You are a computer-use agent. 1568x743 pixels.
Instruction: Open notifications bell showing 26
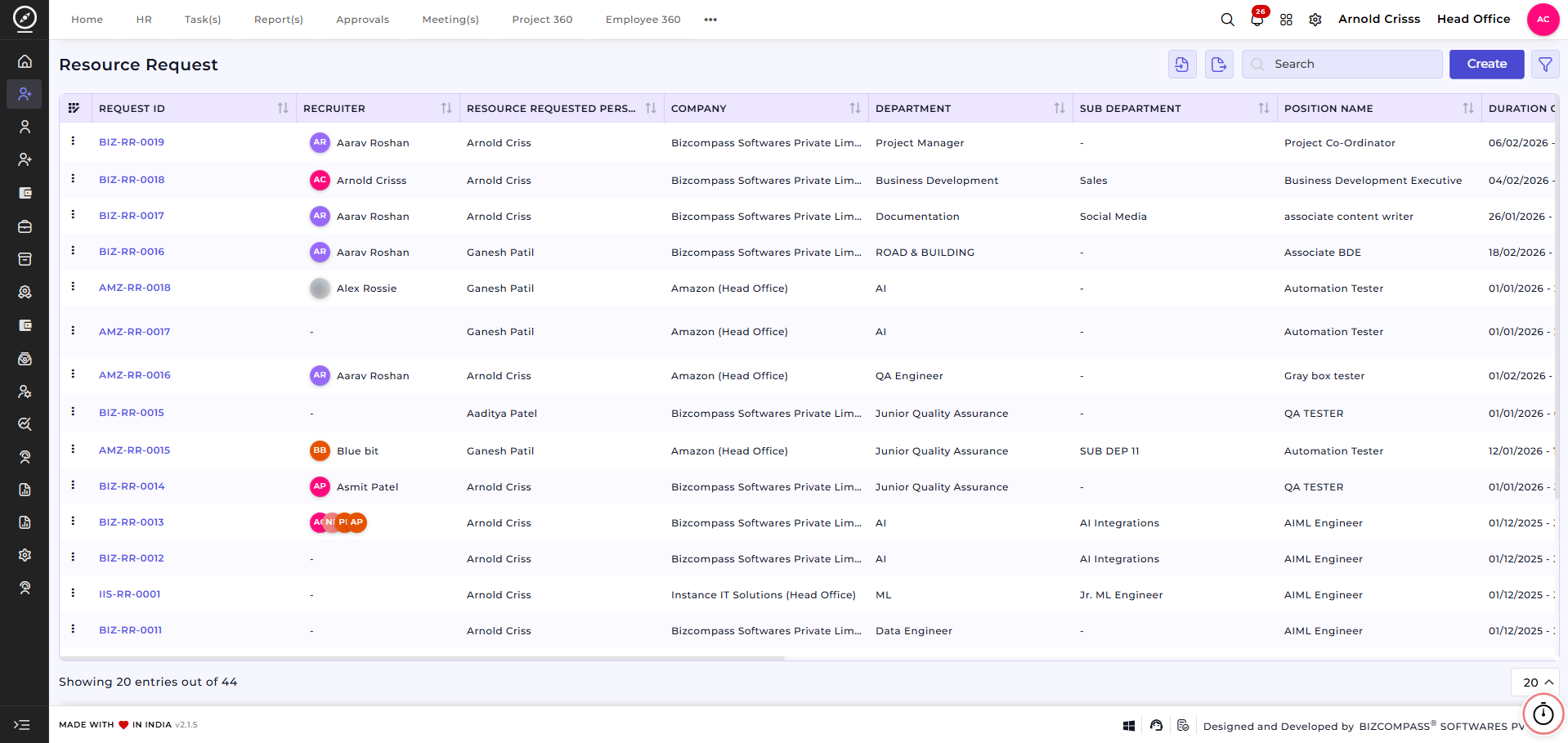point(1257,20)
